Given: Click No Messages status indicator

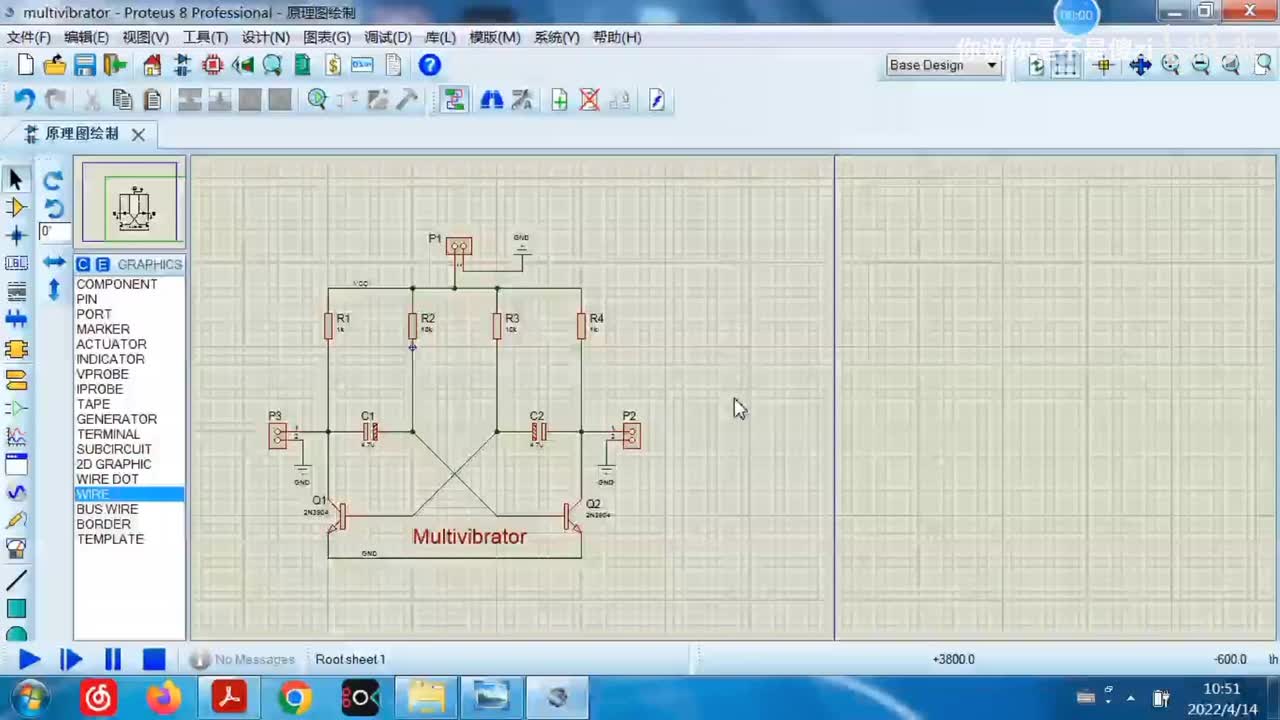Looking at the screenshot, I should tap(243, 660).
